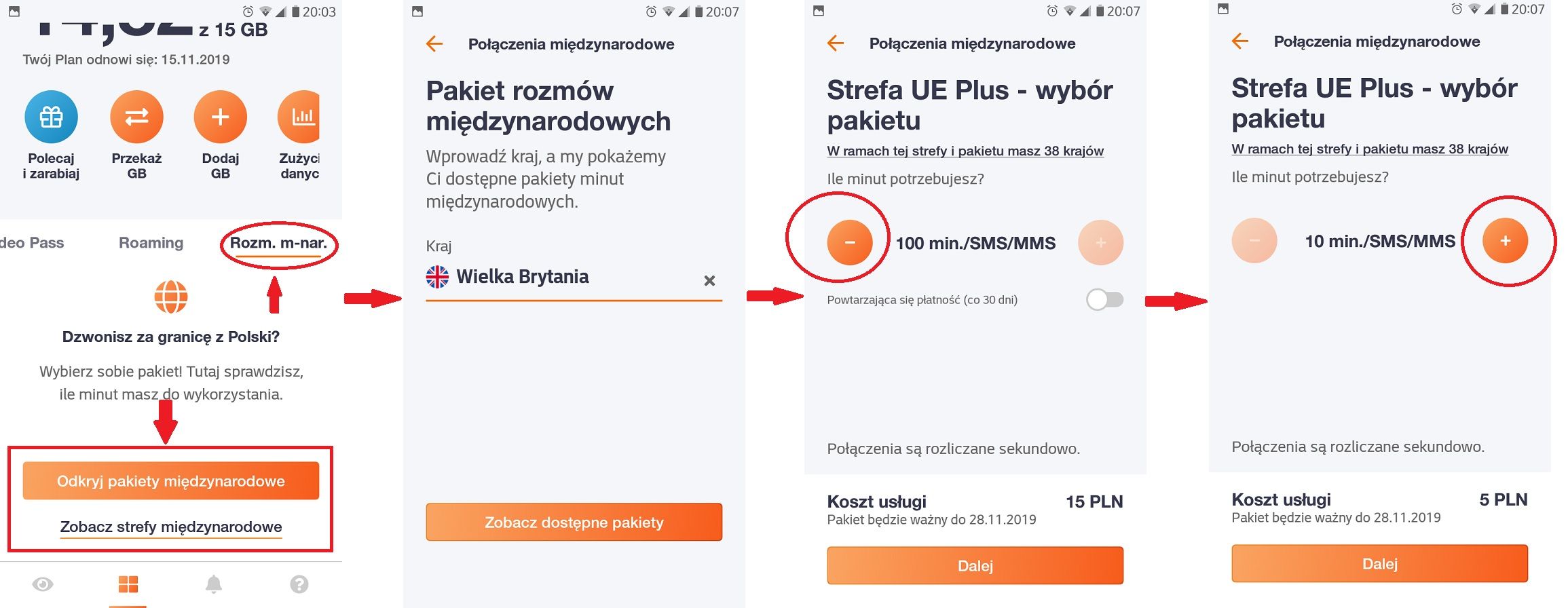Open Zobacz strefy międzynarodowe link
This screenshot has width=1568, height=608.
(170, 526)
